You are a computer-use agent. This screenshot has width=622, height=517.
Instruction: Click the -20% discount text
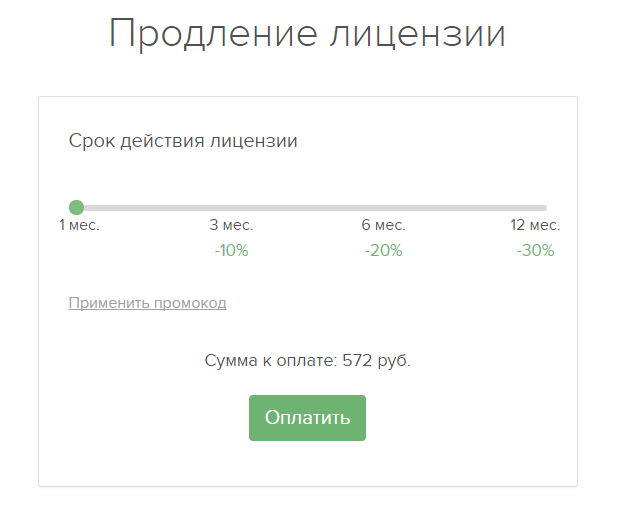coord(383,250)
